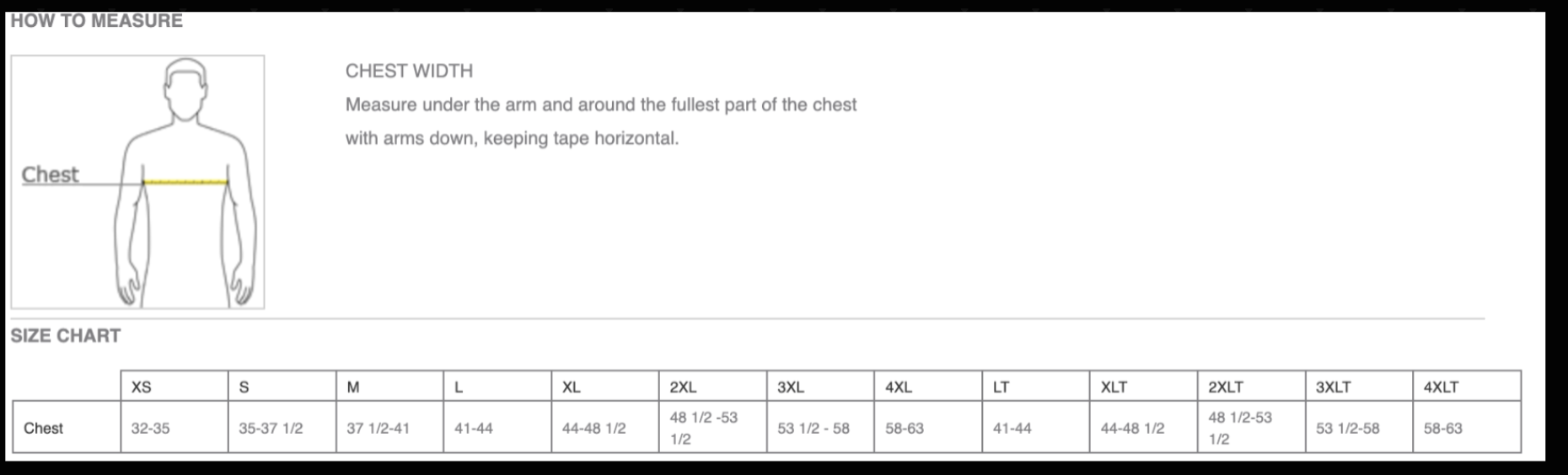This screenshot has height=475, width=1568.
Task: Select the 4XL size column header
Action: pos(899,387)
